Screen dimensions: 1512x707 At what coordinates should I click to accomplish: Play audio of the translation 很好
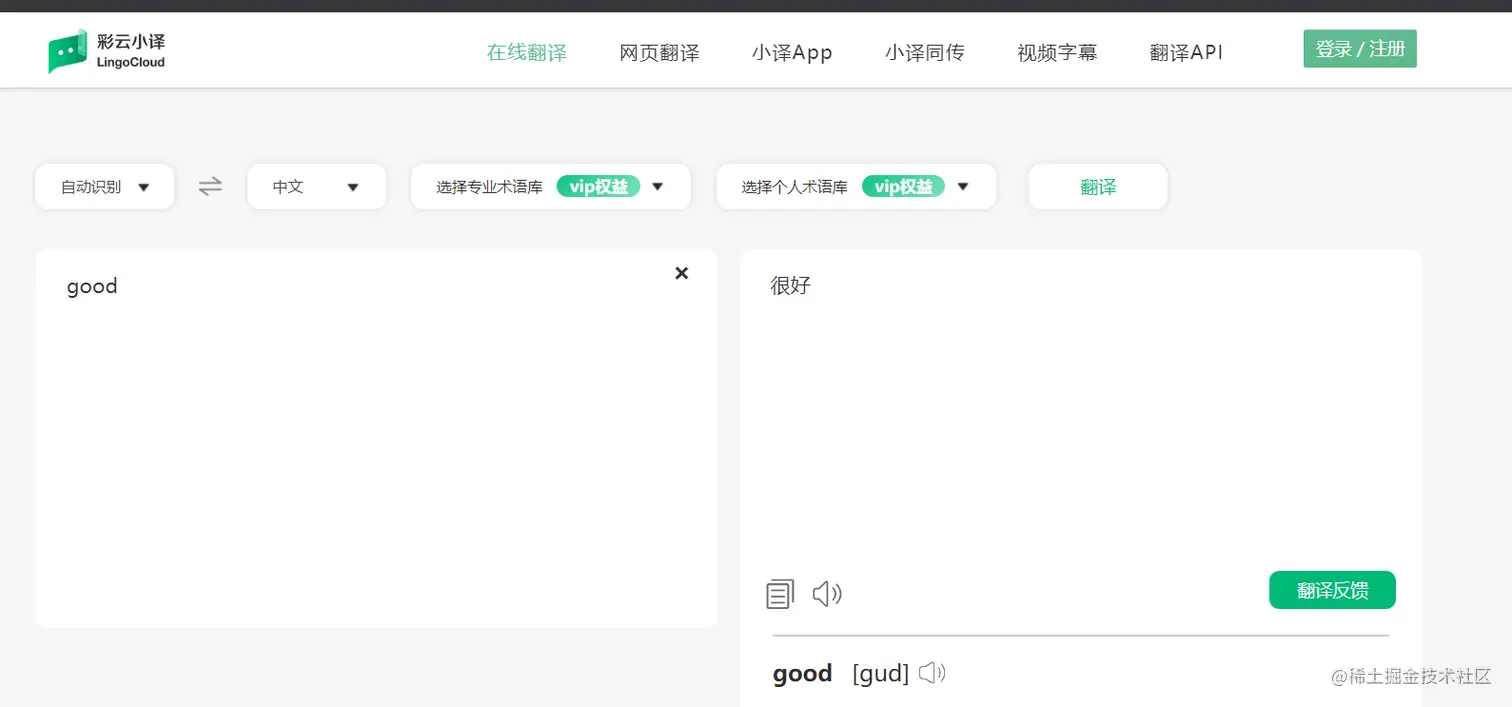coord(827,594)
